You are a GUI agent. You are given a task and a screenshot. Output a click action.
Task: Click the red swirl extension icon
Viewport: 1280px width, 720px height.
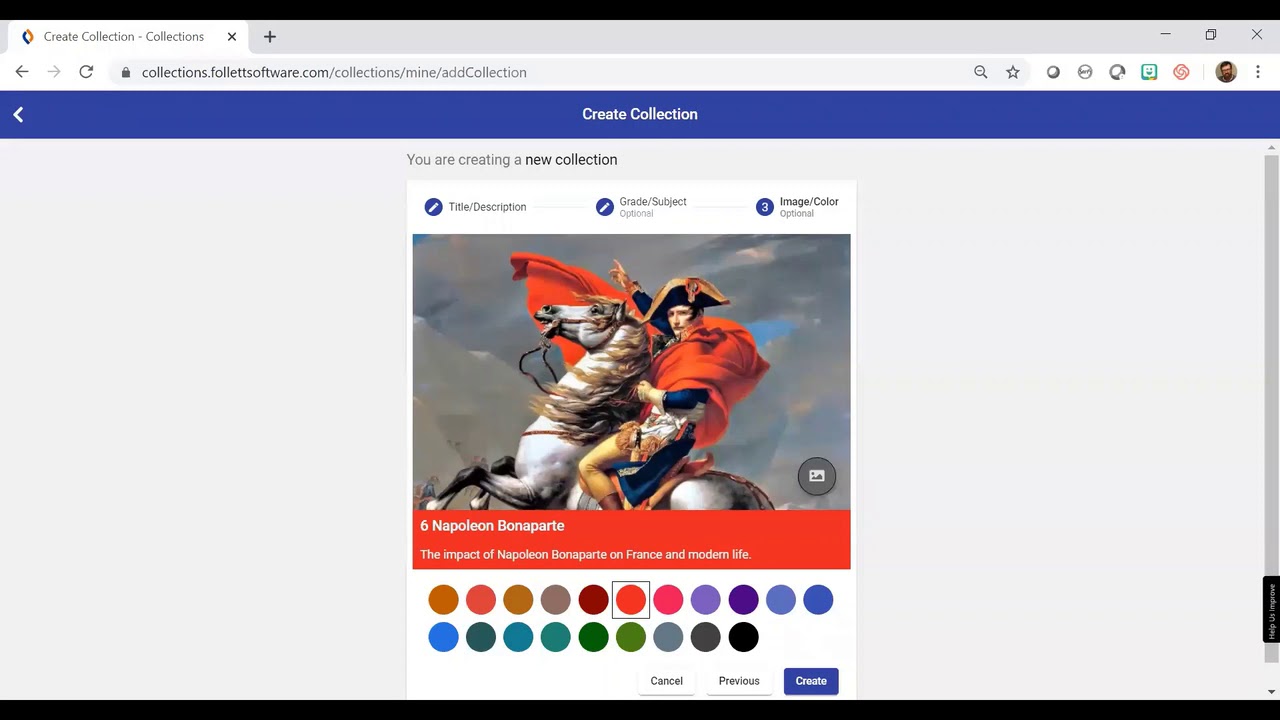click(x=1181, y=72)
